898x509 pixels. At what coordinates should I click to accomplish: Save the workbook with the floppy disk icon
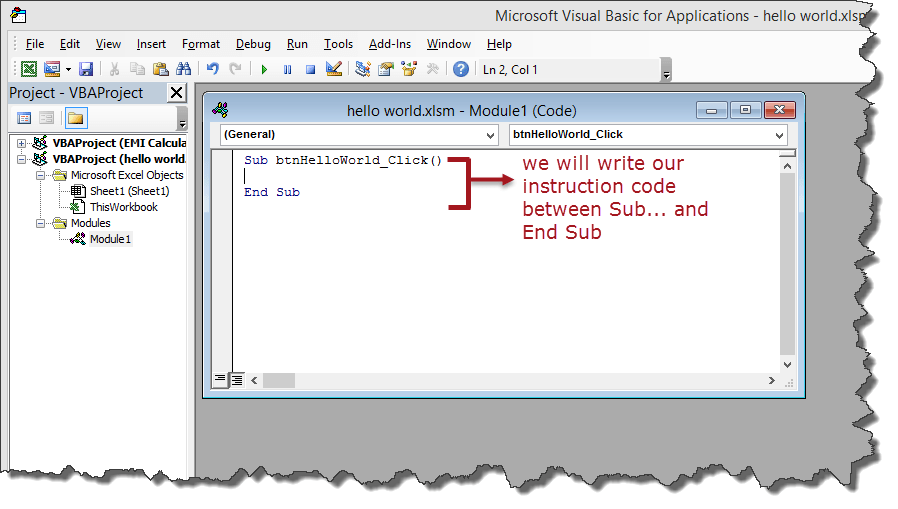pos(86,69)
